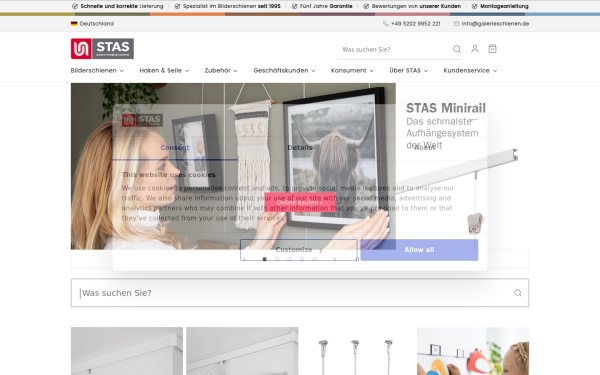600x375 pixels.
Task: Expand the Konsument menu
Action: pyautogui.click(x=352, y=70)
